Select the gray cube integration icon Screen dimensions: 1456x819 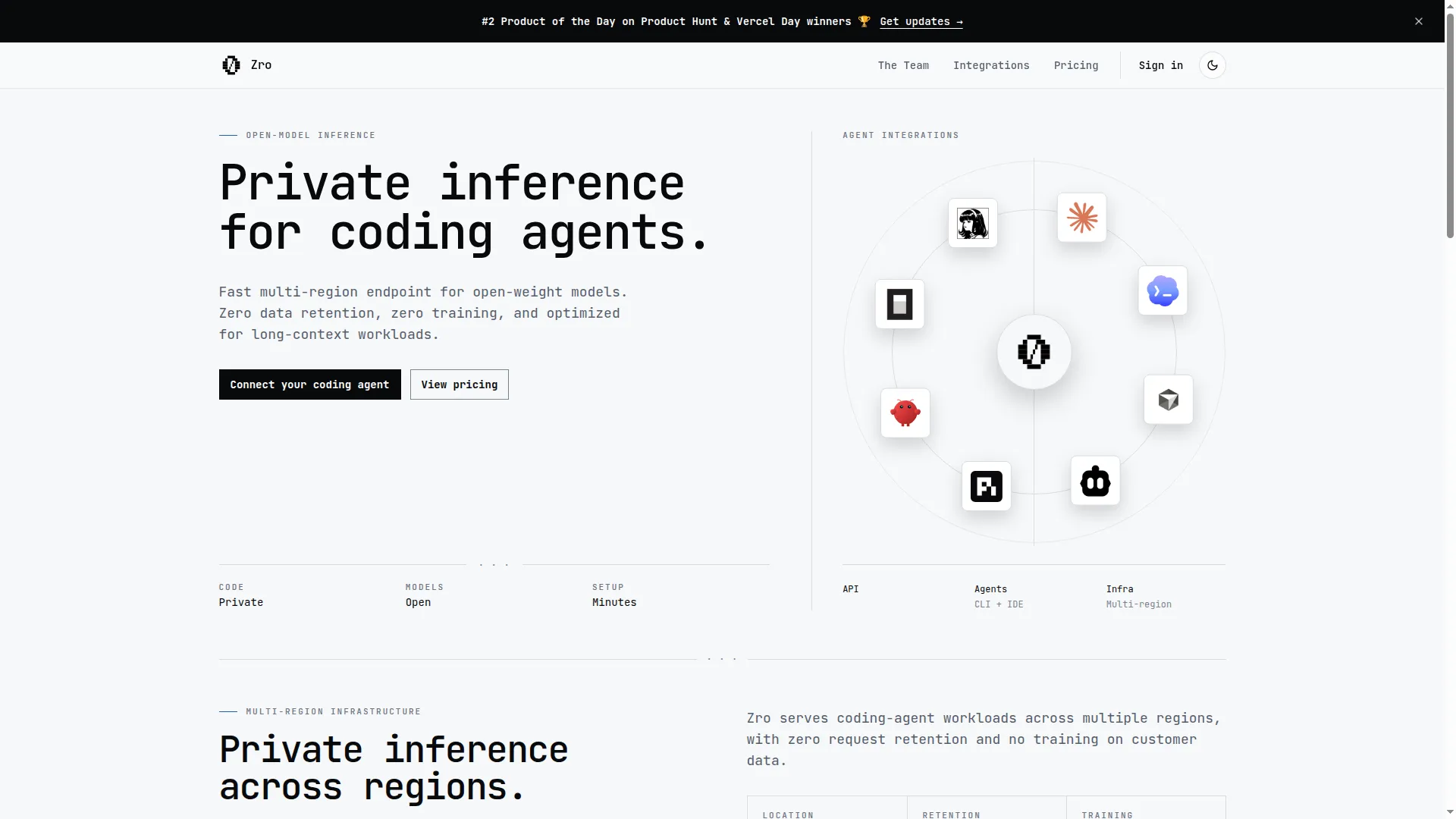click(1168, 400)
